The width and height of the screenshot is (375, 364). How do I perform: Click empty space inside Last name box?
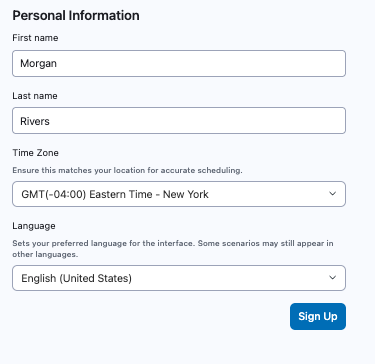200,120
